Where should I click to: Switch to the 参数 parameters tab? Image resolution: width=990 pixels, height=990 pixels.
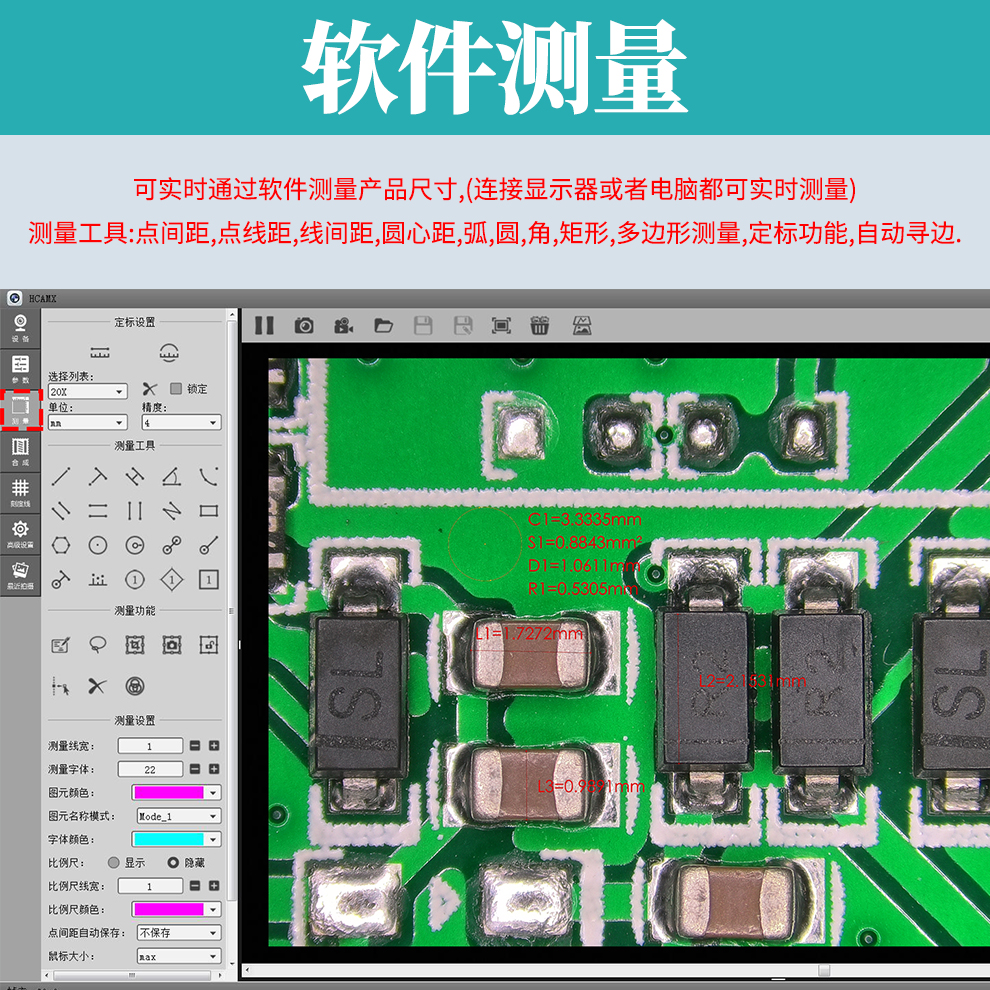[20, 368]
